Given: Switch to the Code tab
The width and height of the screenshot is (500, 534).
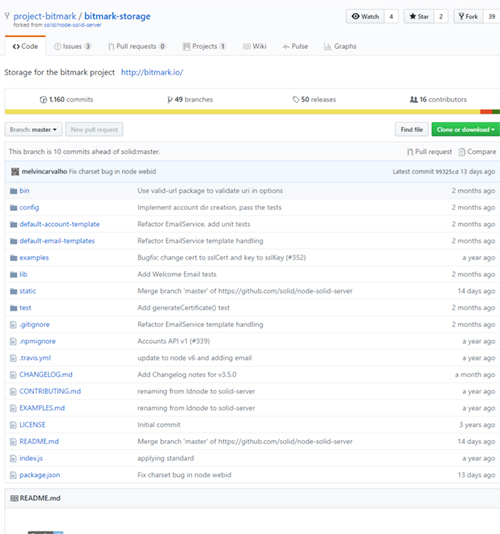Looking at the screenshot, I should 25,46.
